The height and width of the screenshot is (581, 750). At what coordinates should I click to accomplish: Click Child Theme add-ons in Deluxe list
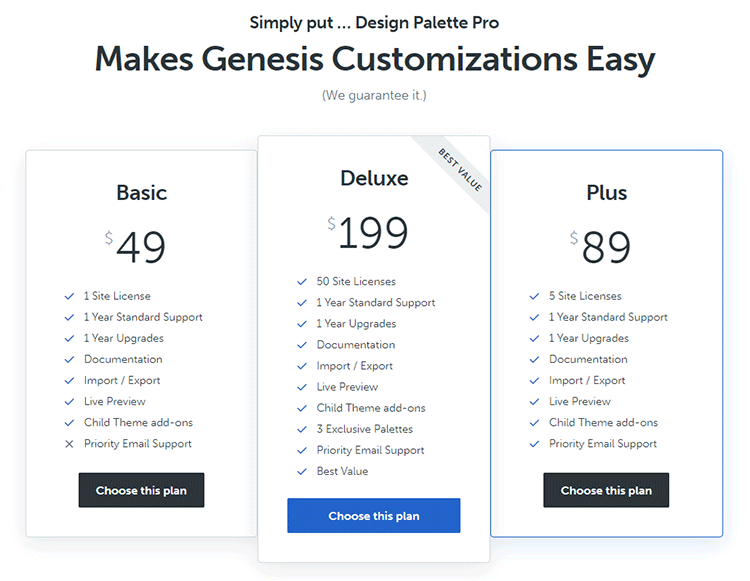tap(371, 408)
